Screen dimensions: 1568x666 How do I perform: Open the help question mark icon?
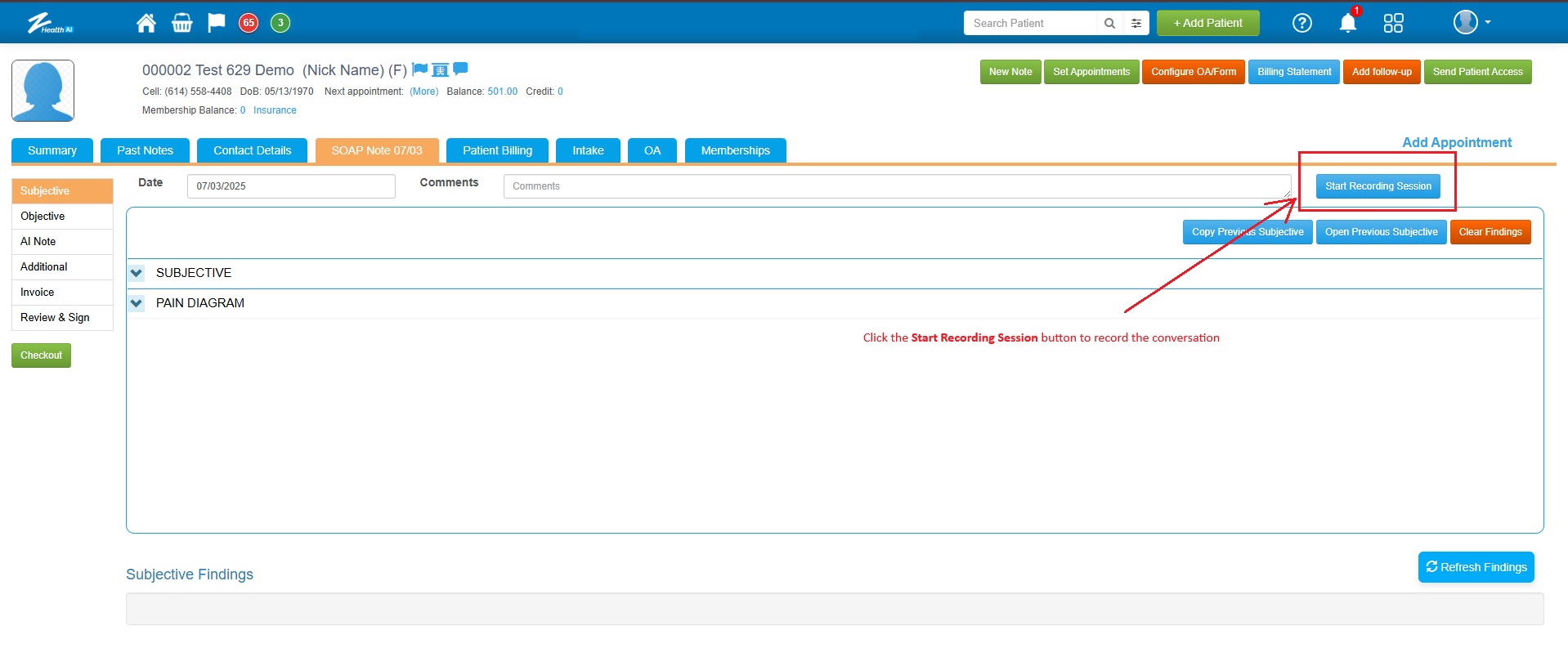pos(1301,23)
